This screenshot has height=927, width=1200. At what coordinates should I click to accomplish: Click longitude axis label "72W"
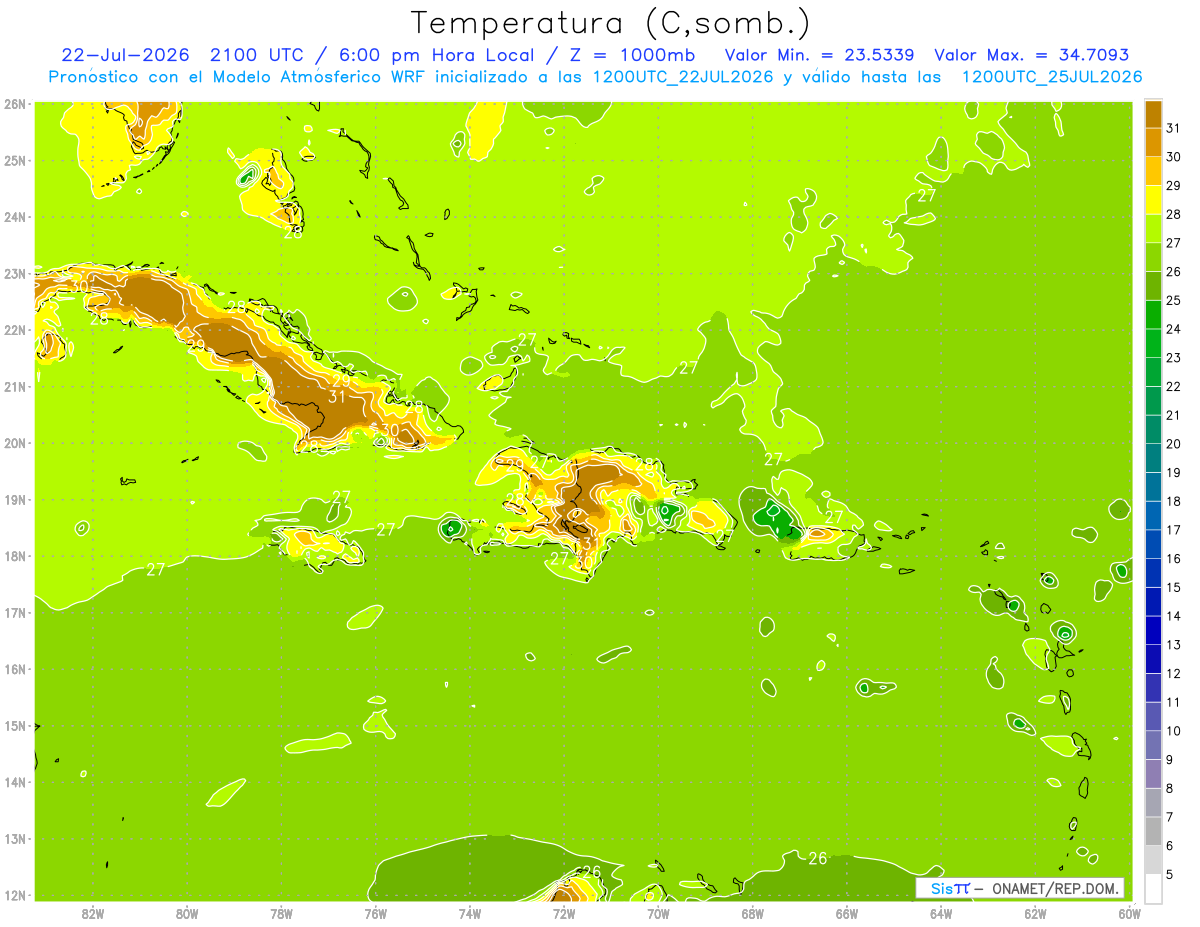click(564, 913)
